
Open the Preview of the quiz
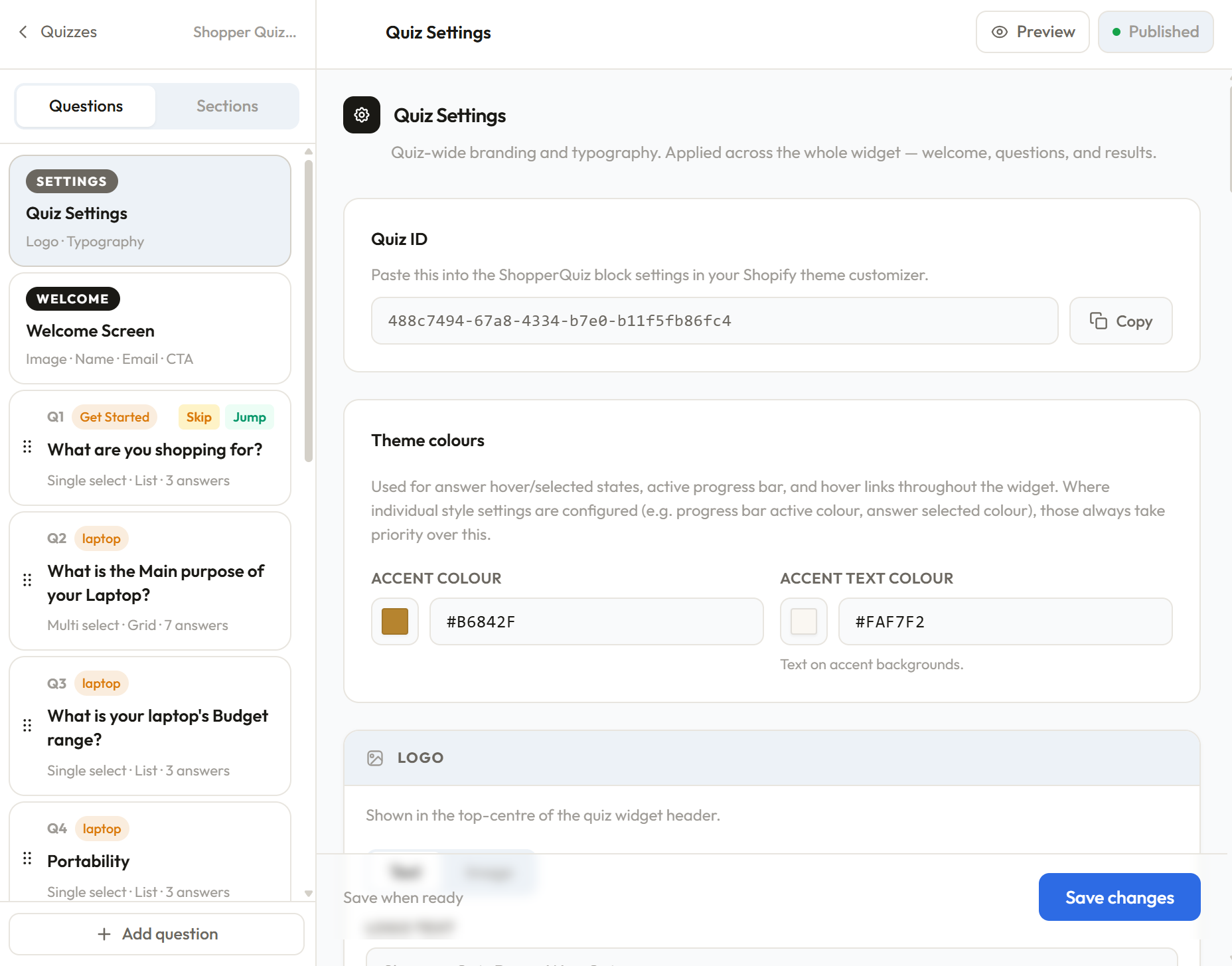(x=1032, y=32)
